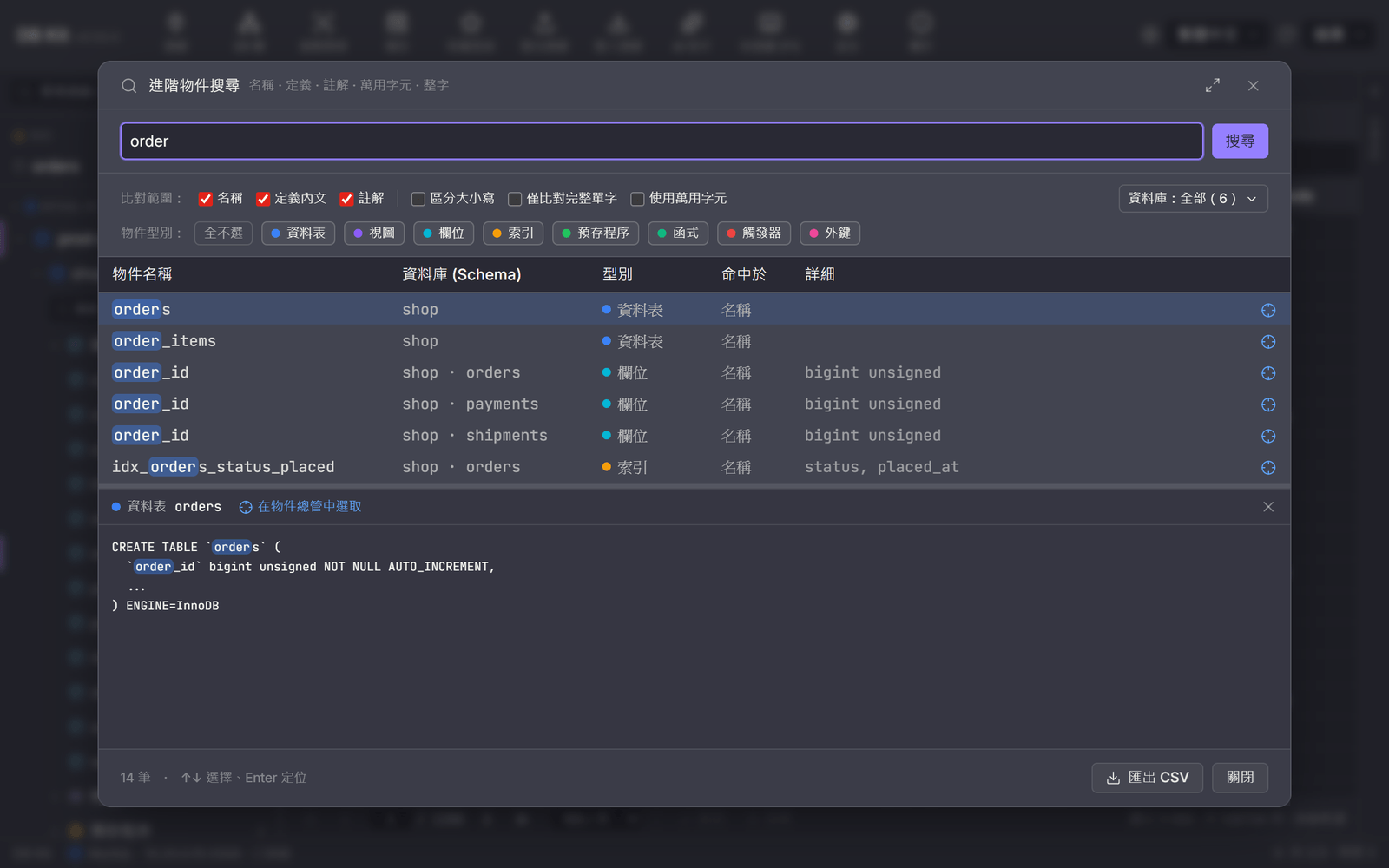
Task: Click locate icon for order_items row
Action: 1268,342
